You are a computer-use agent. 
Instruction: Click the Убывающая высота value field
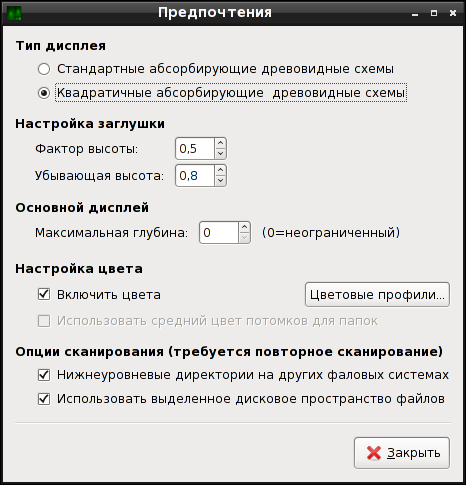(195, 176)
